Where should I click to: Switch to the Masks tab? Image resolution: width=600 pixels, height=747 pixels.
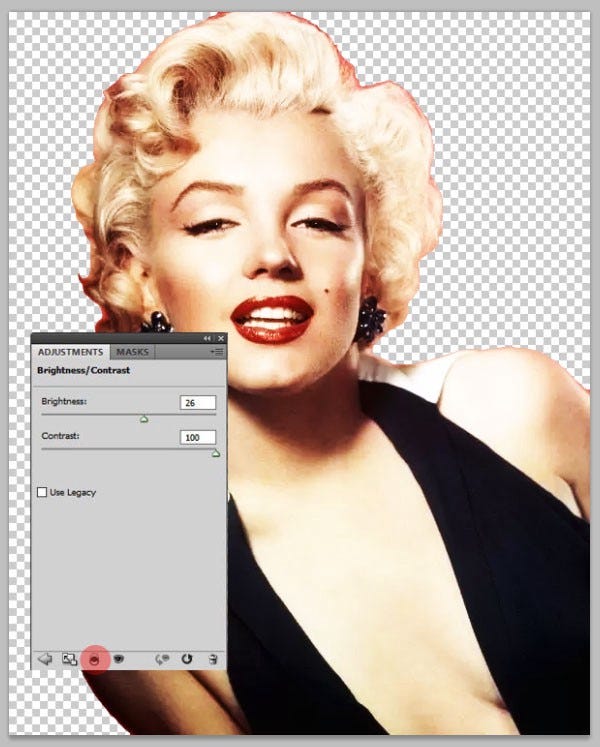[132, 352]
